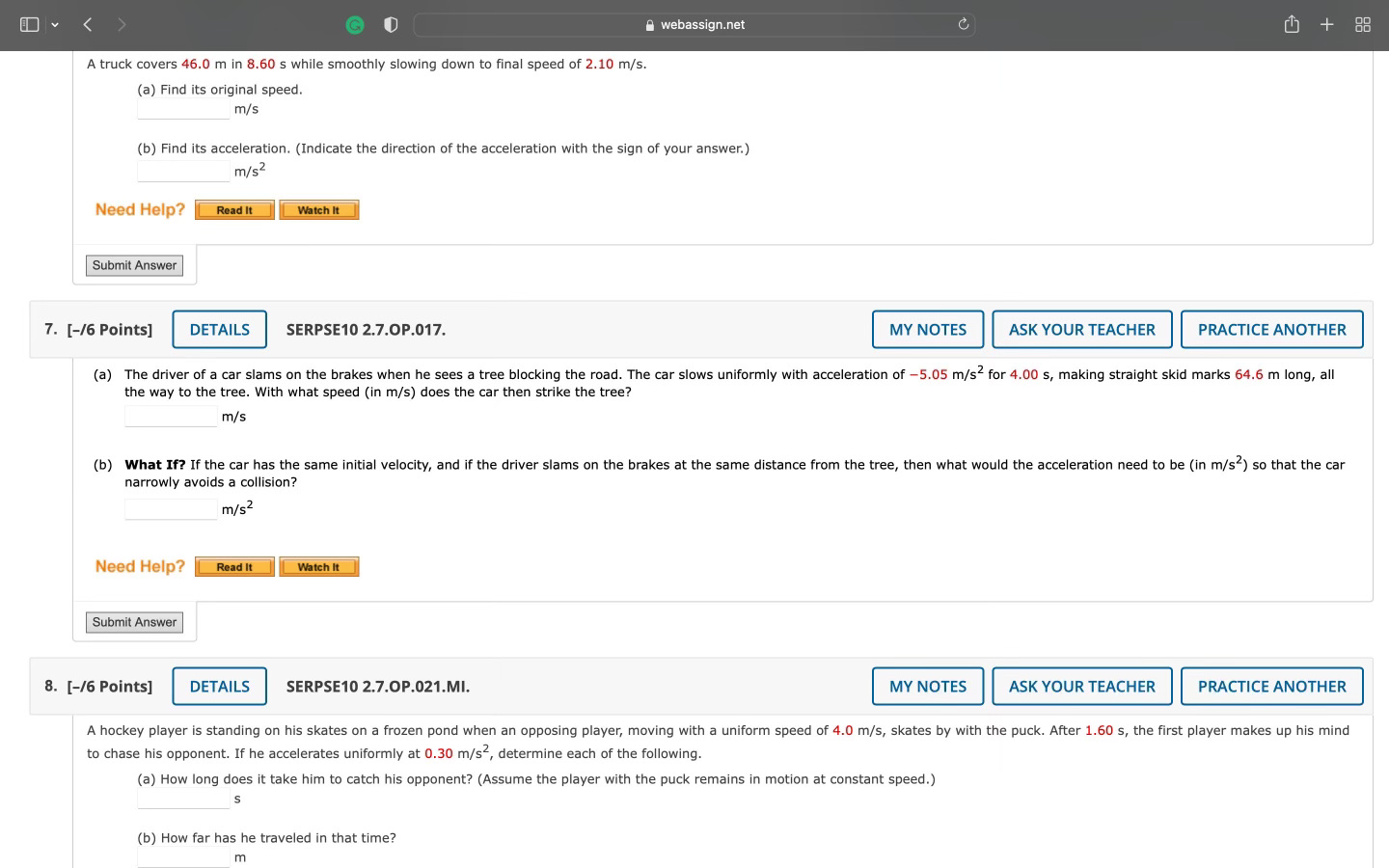This screenshot has height=868, width=1389.
Task: Open the sidebar options chevron dropdown
Action: pos(55,24)
